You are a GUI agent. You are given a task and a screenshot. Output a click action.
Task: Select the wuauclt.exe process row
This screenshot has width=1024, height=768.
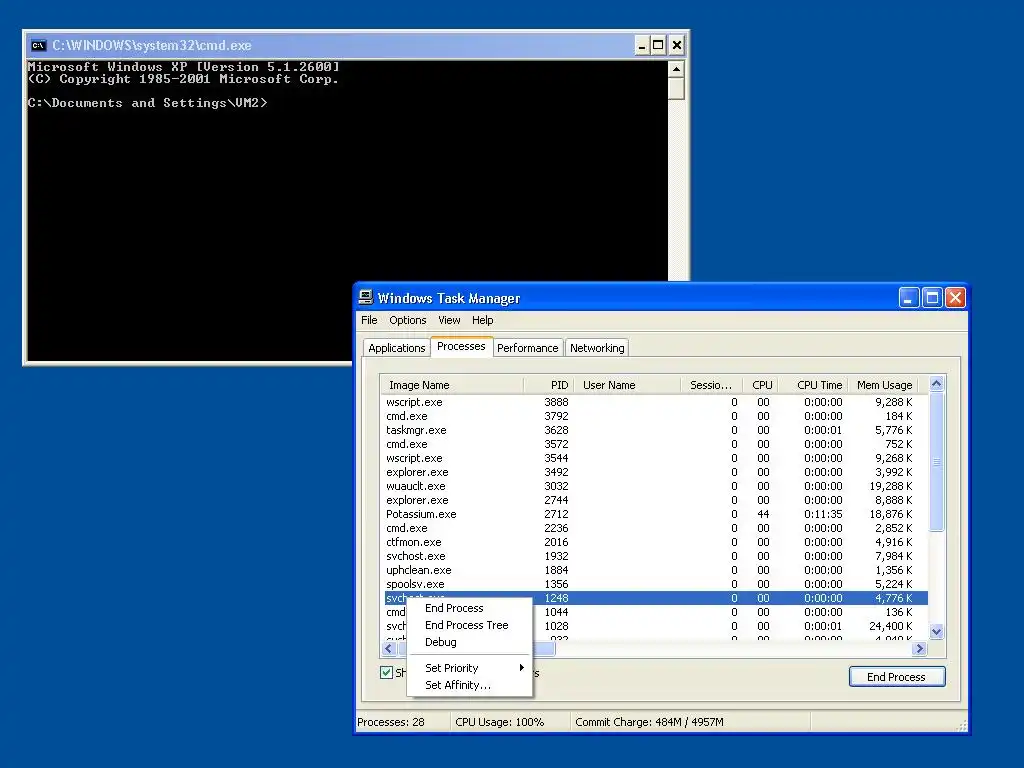point(654,487)
